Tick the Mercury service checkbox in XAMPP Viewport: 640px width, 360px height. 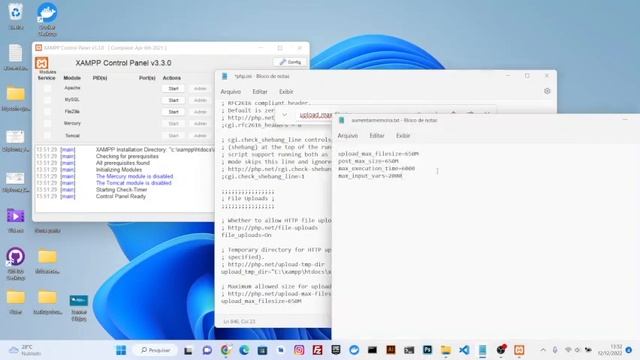click(47, 123)
